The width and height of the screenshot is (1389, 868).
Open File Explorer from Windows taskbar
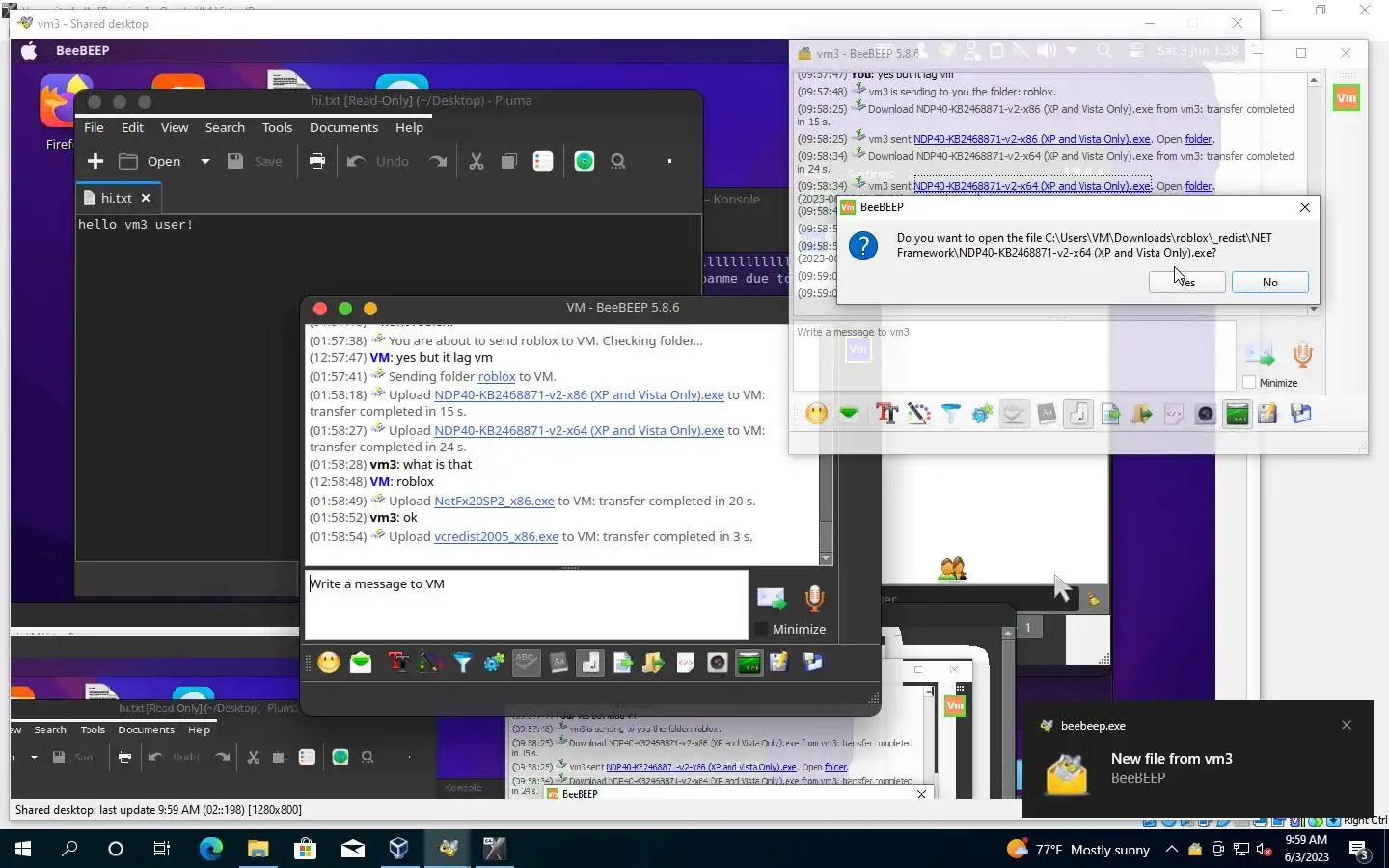[x=258, y=849]
